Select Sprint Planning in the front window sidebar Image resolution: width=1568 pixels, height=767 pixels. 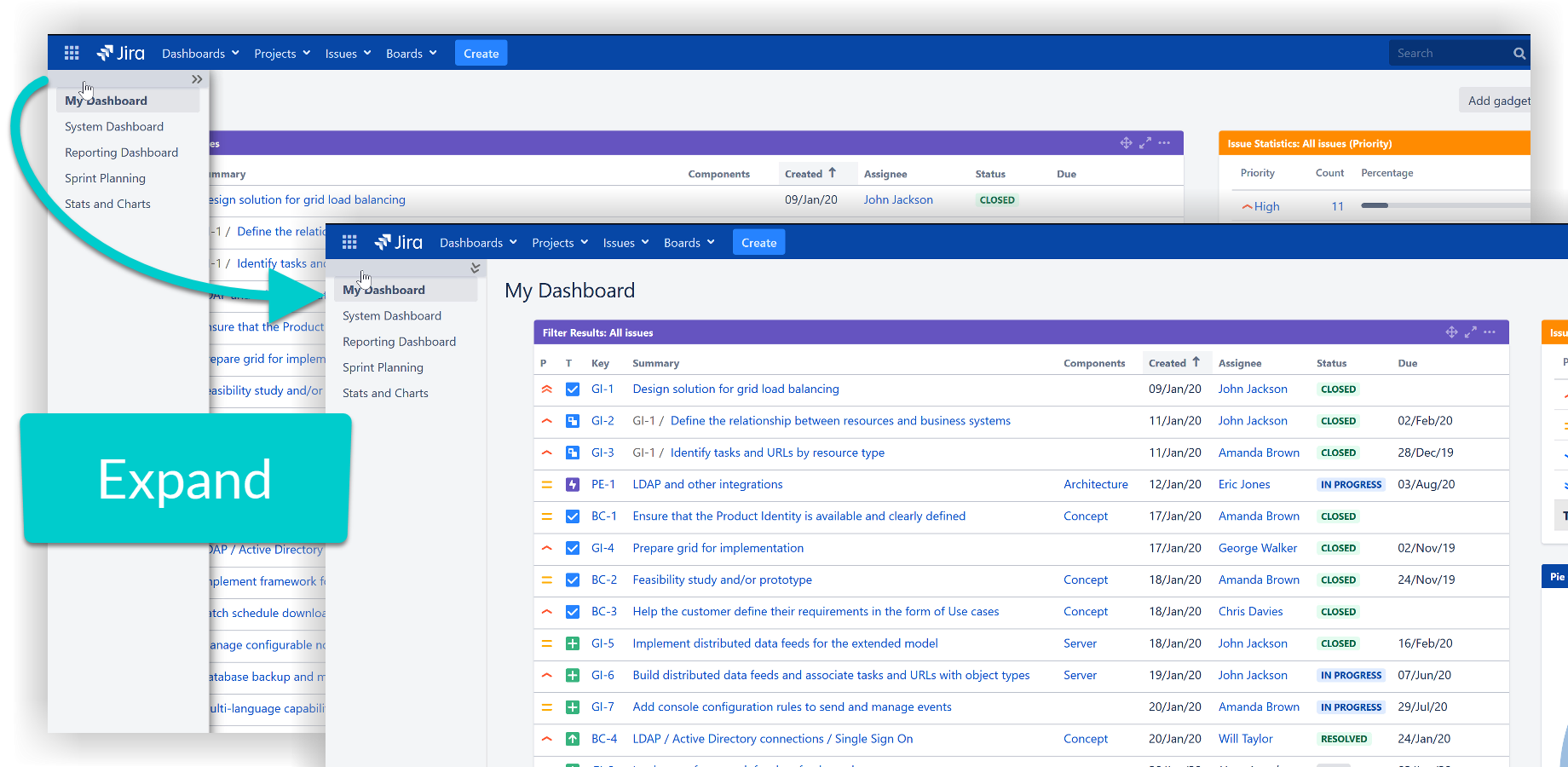coord(383,367)
